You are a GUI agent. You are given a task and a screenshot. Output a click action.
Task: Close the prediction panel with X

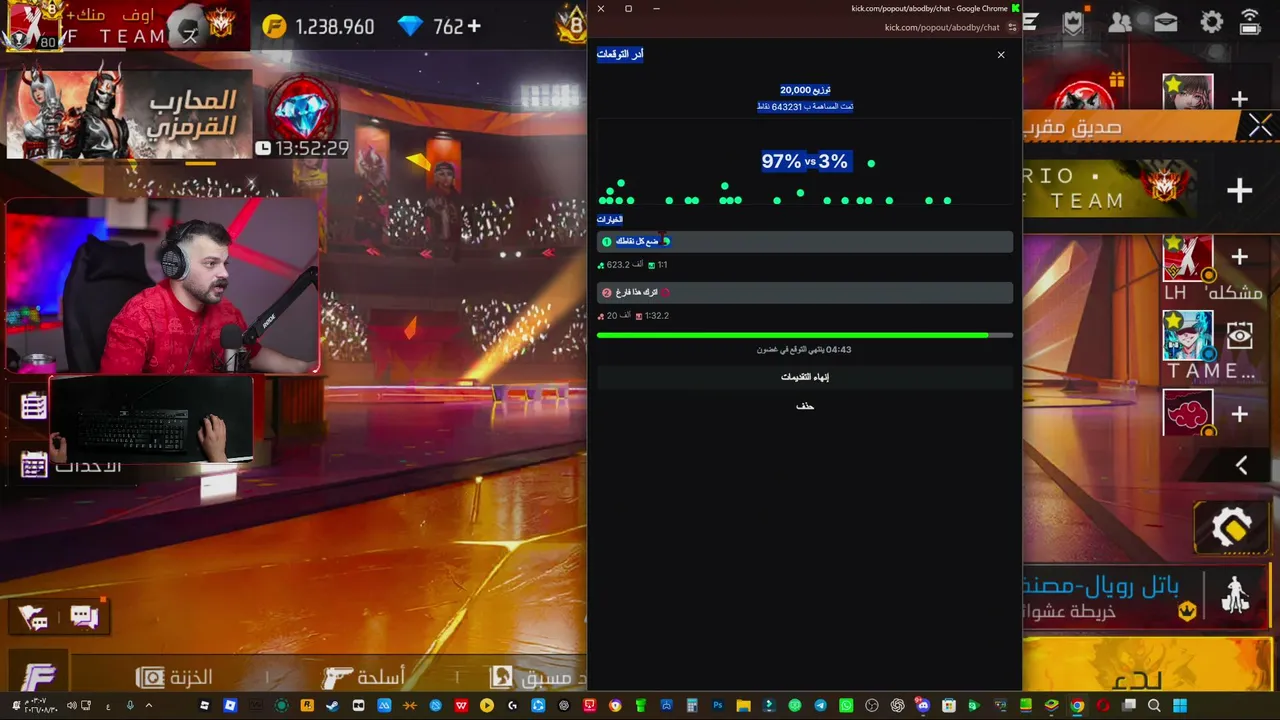pos(1001,55)
